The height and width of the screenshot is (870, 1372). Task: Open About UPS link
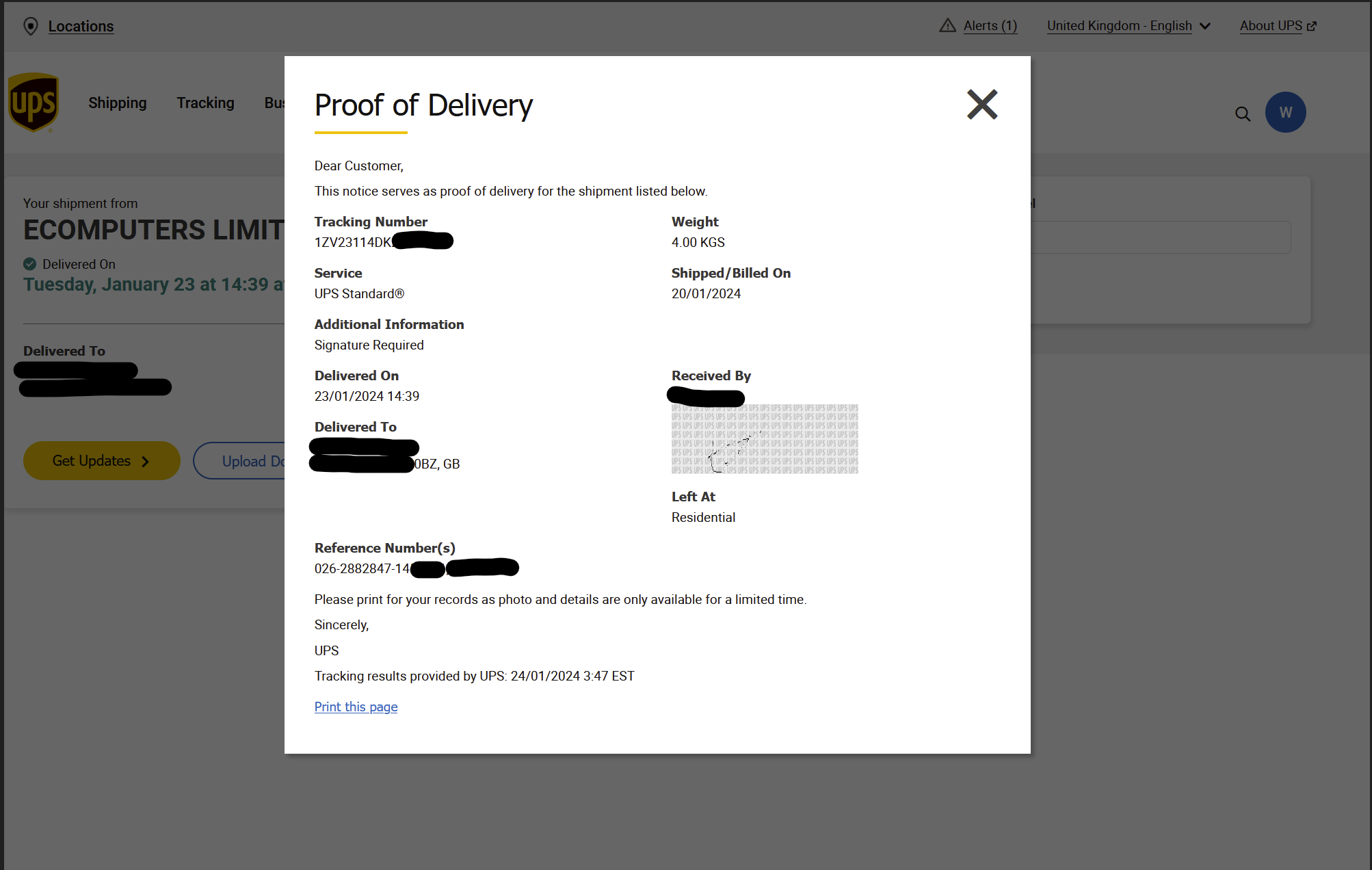tap(1271, 25)
